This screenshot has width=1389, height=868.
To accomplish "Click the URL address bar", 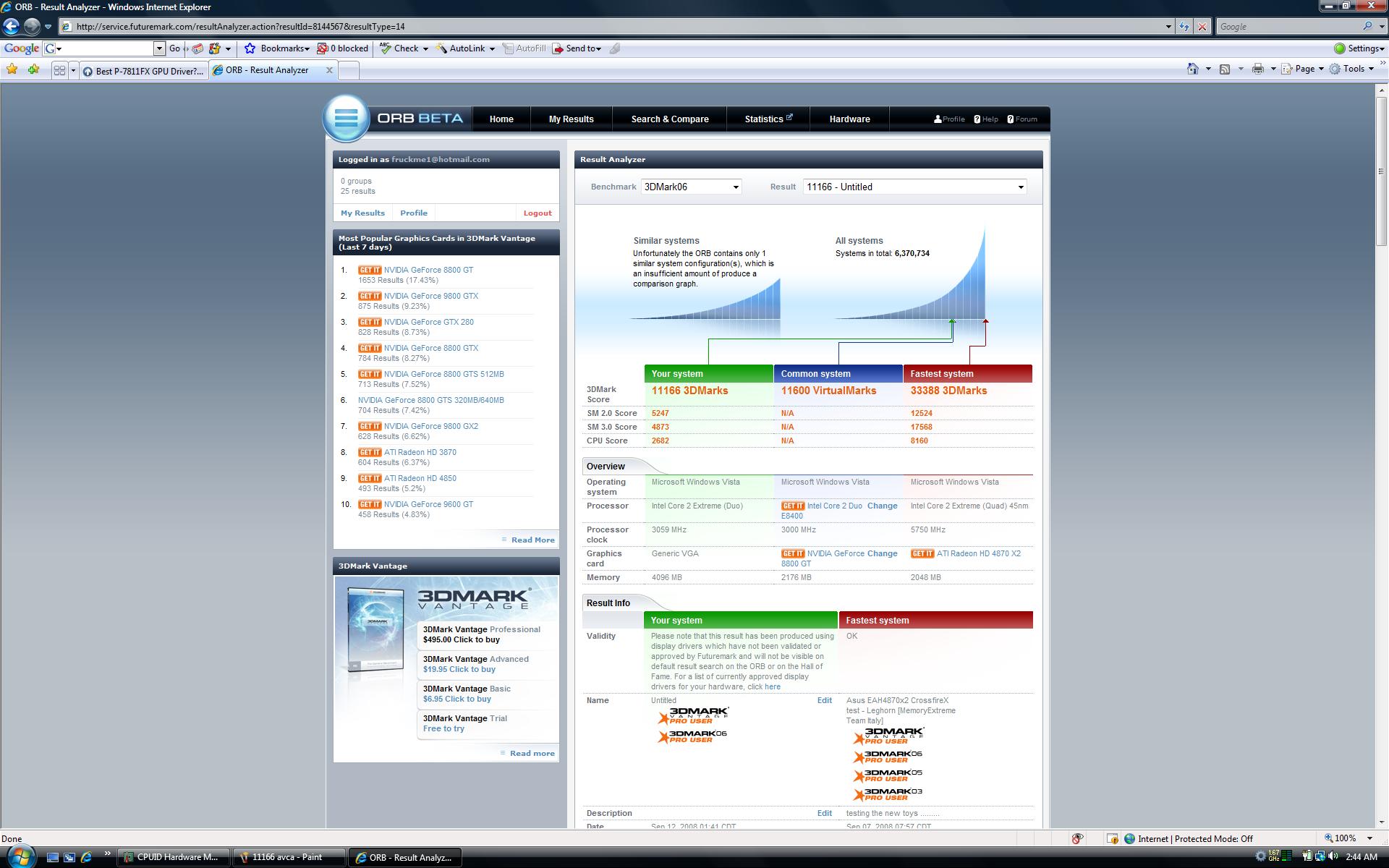I will coord(611,27).
